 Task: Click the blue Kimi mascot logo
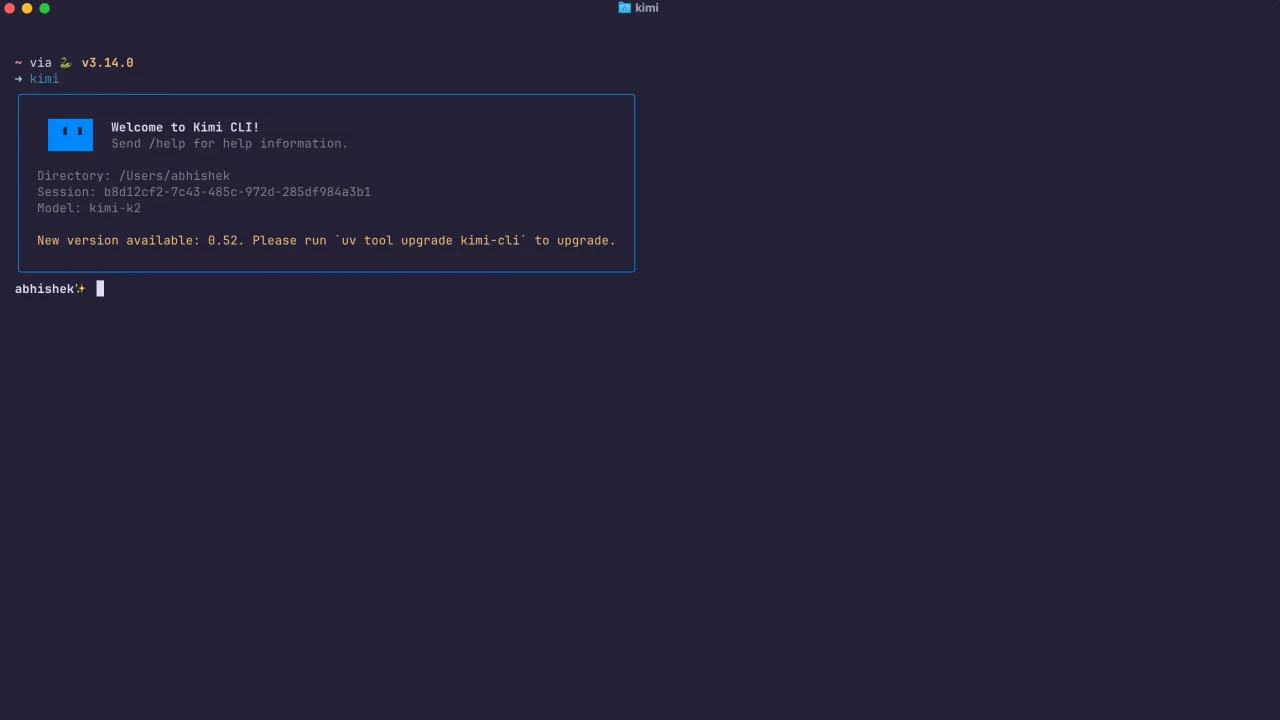pyautogui.click(x=70, y=135)
